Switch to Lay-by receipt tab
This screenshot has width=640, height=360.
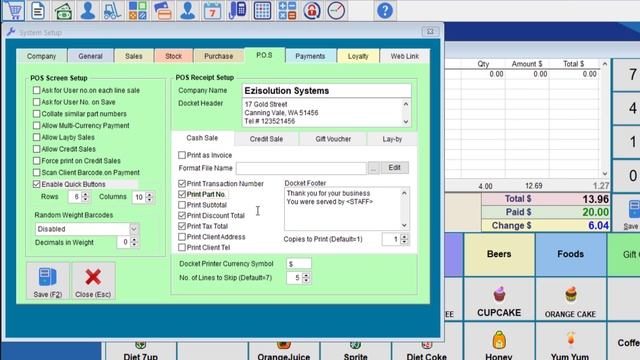[392, 139]
